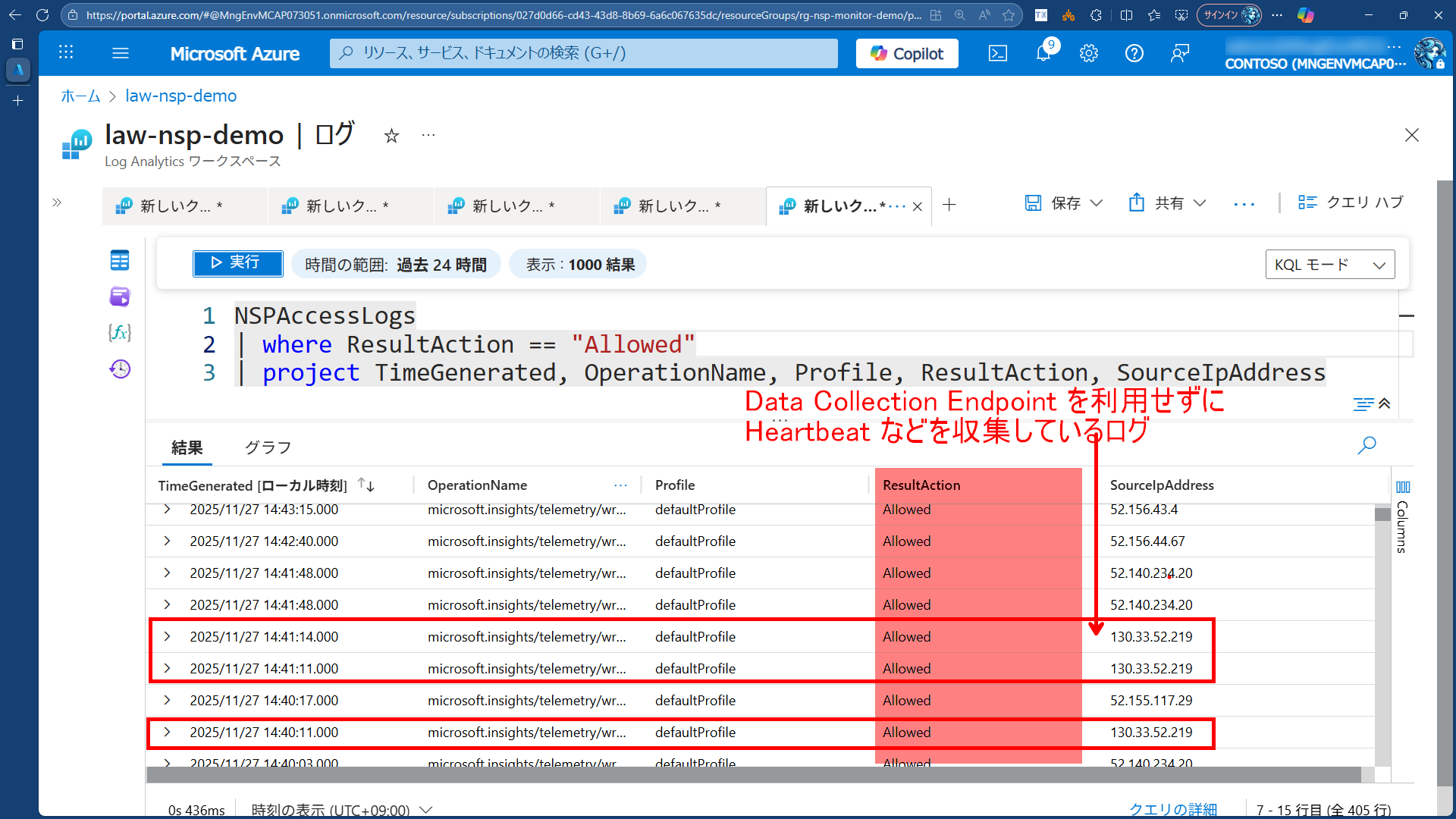Launch Azure Cloud Shell from the top bar
Image resolution: width=1456 pixels, height=819 pixels.
(997, 53)
